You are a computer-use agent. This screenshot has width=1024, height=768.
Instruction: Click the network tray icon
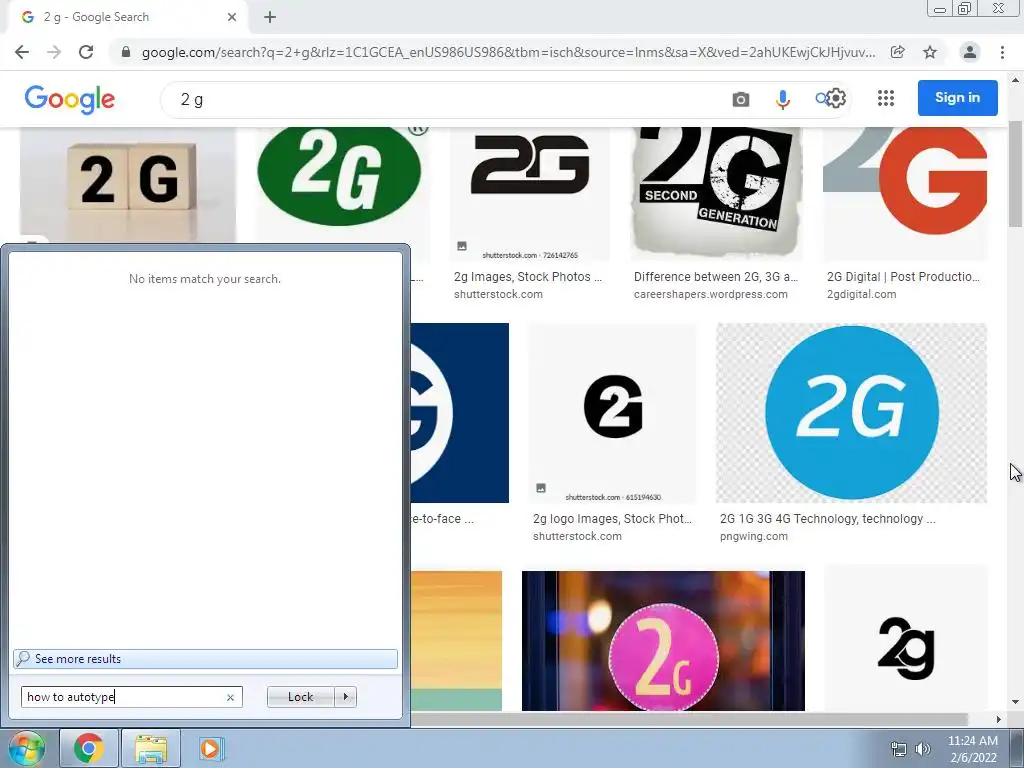point(899,749)
